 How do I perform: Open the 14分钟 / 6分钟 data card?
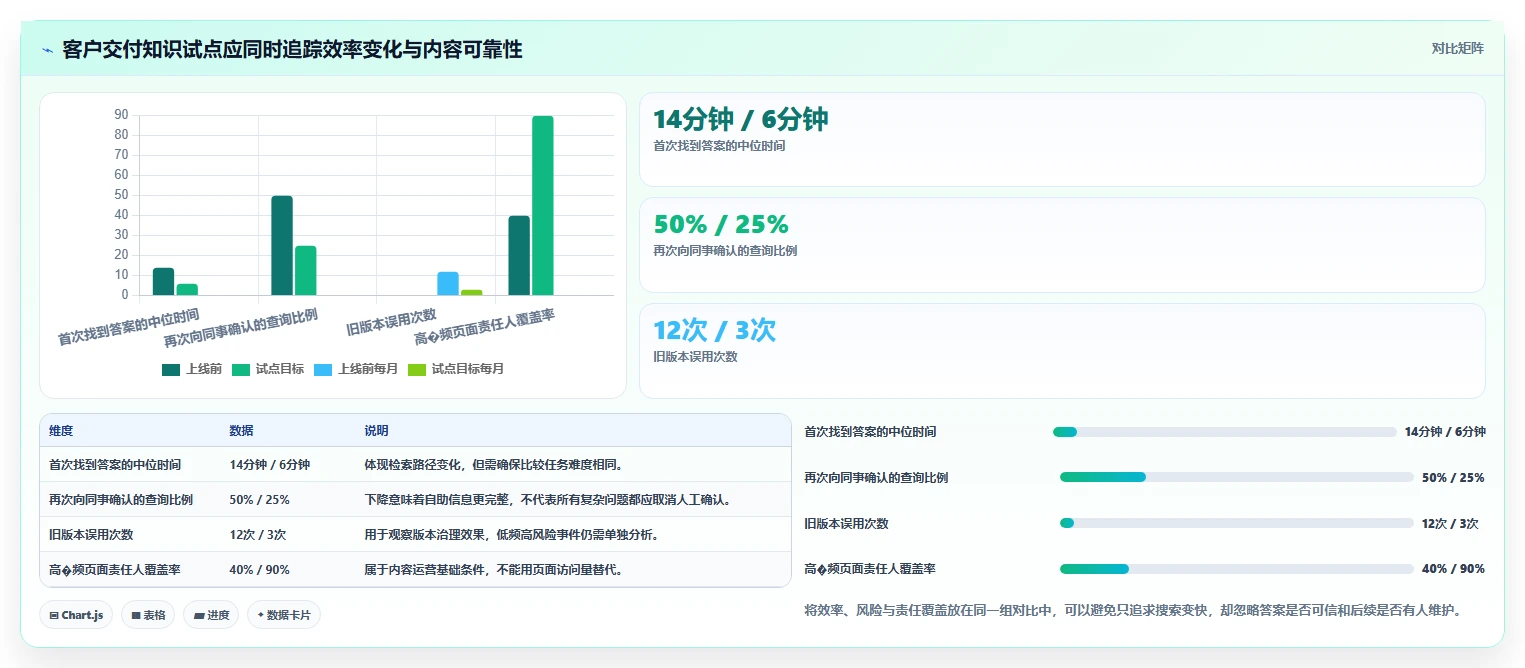coord(1062,140)
